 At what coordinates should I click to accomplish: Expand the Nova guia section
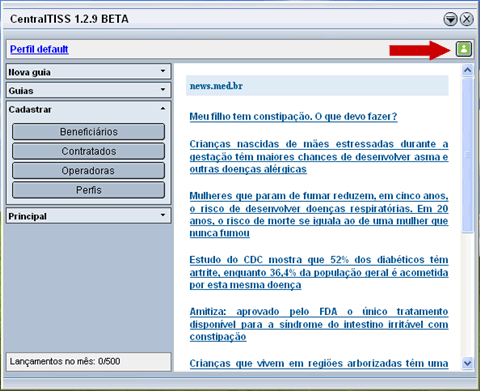[89, 72]
